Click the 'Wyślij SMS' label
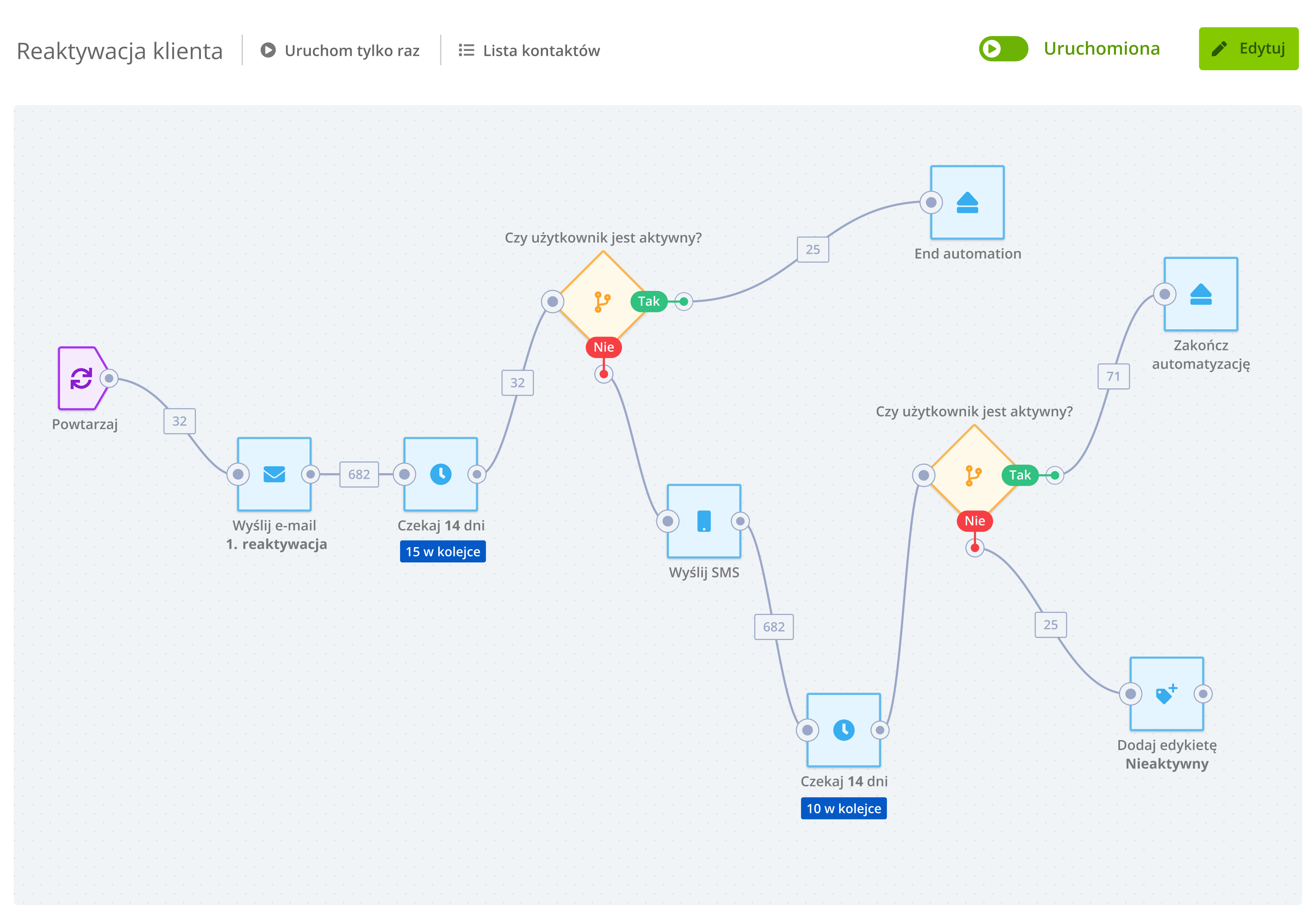 pyautogui.click(x=704, y=573)
